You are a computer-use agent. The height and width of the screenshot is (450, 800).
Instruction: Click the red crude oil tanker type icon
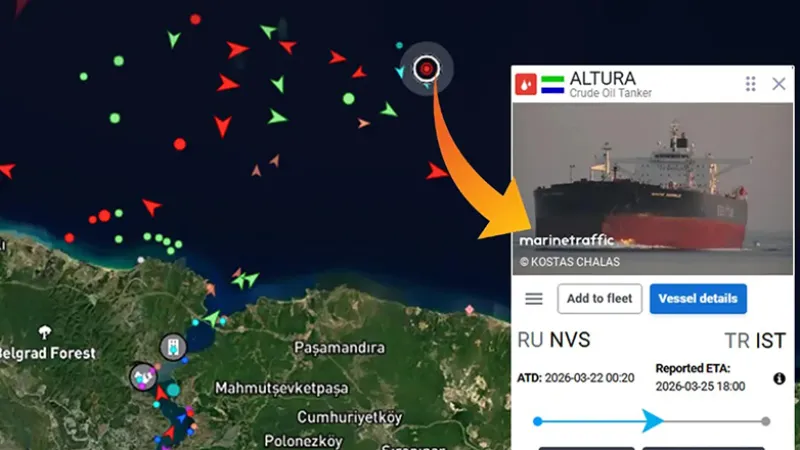coord(526,84)
